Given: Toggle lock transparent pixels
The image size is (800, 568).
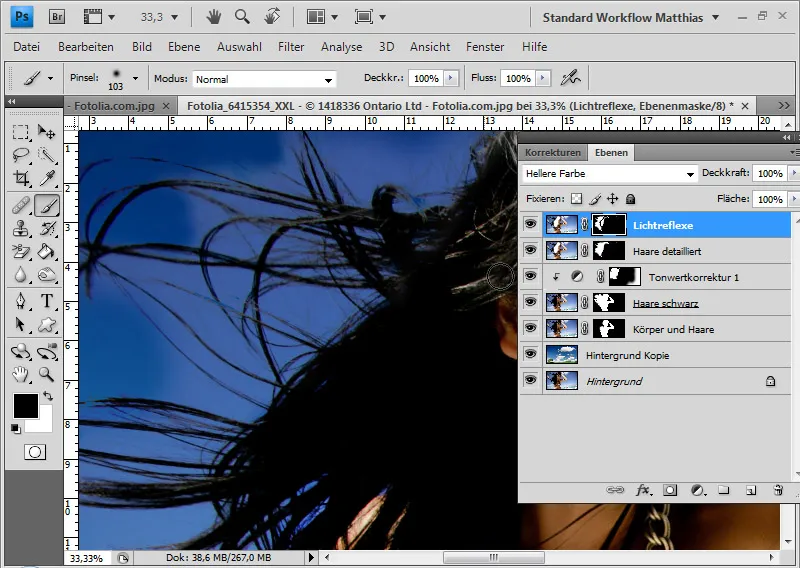Looking at the screenshot, I should coord(576,199).
